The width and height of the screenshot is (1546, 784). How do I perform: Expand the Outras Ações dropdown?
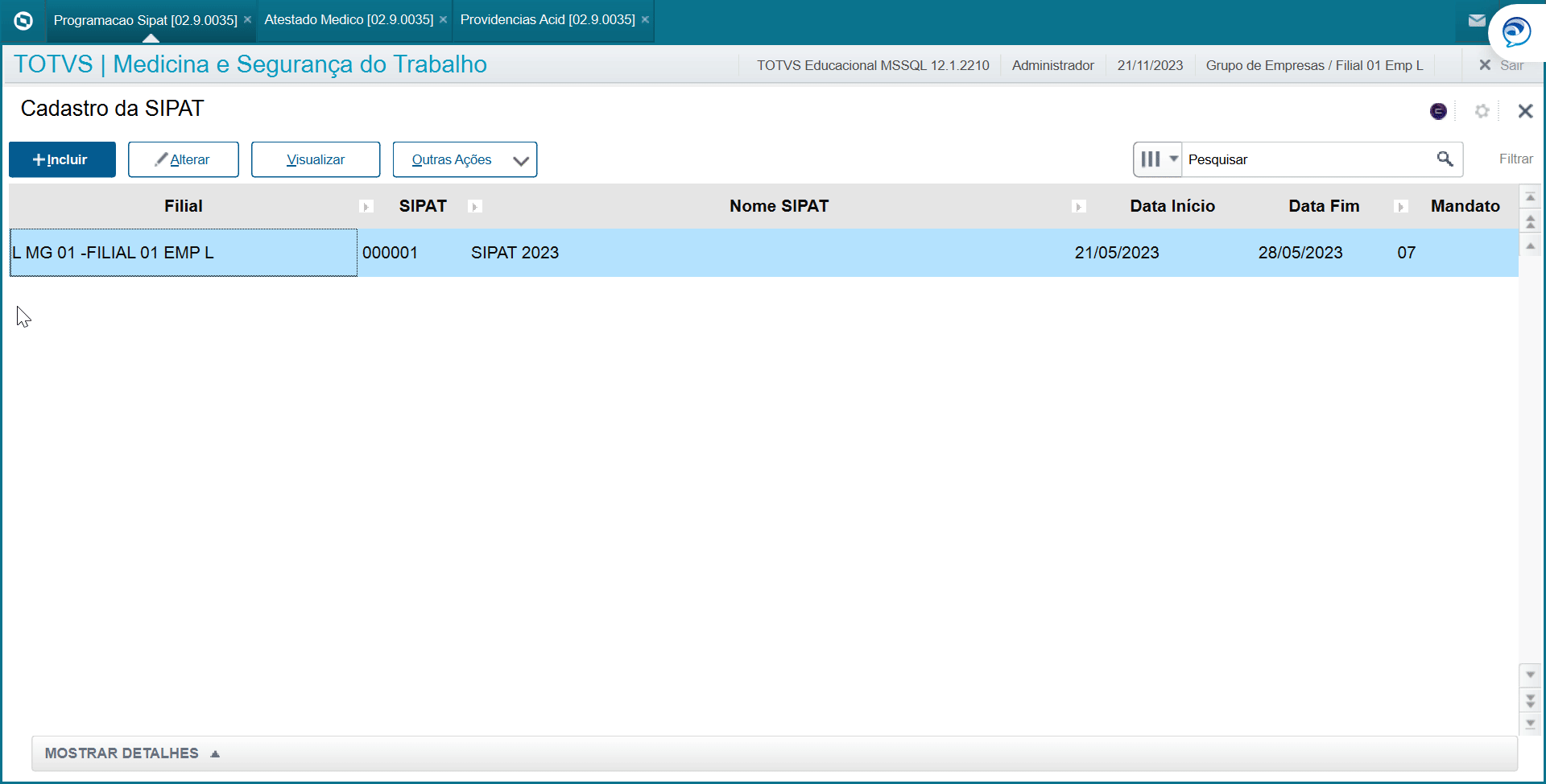tap(465, 159)
